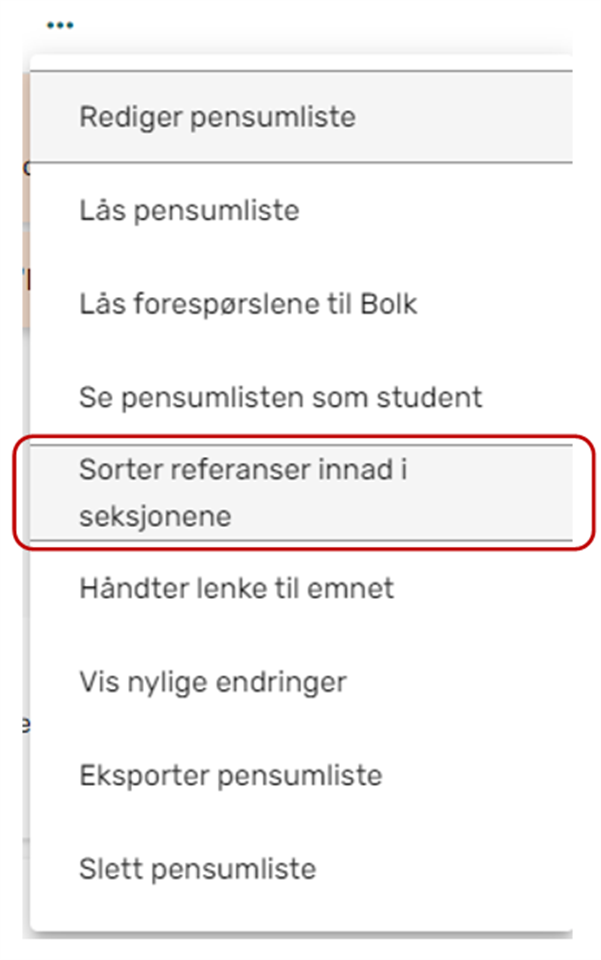Click Lås forespørslene til Bolk
The height and width of the screenshot is (960, 601).
247,304
